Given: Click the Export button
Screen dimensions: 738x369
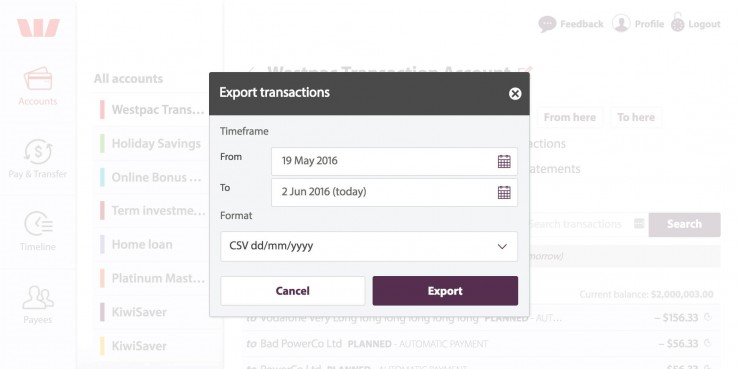Looking at the screenshot, I should 445,291.
